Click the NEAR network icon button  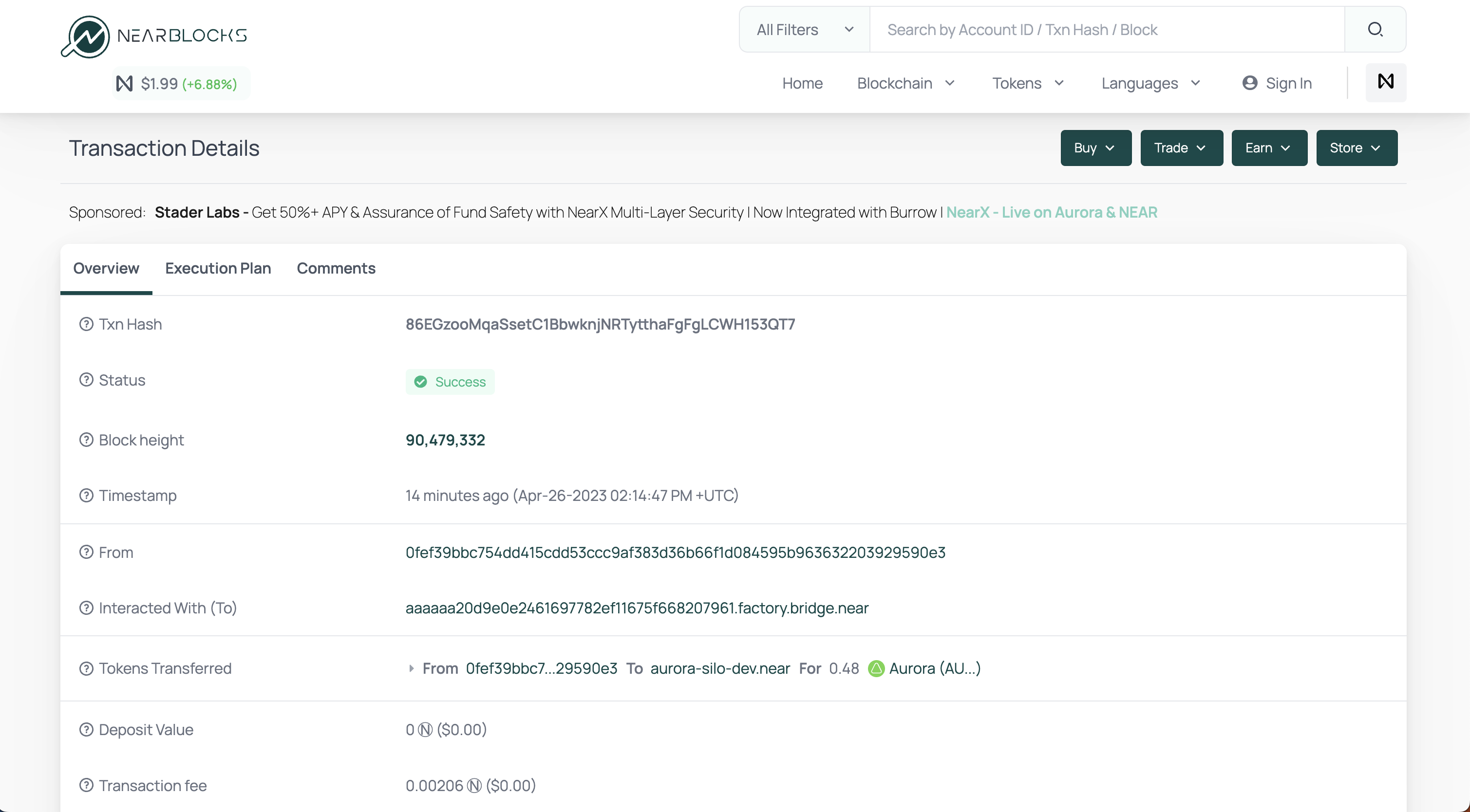tap(1386, 82)
